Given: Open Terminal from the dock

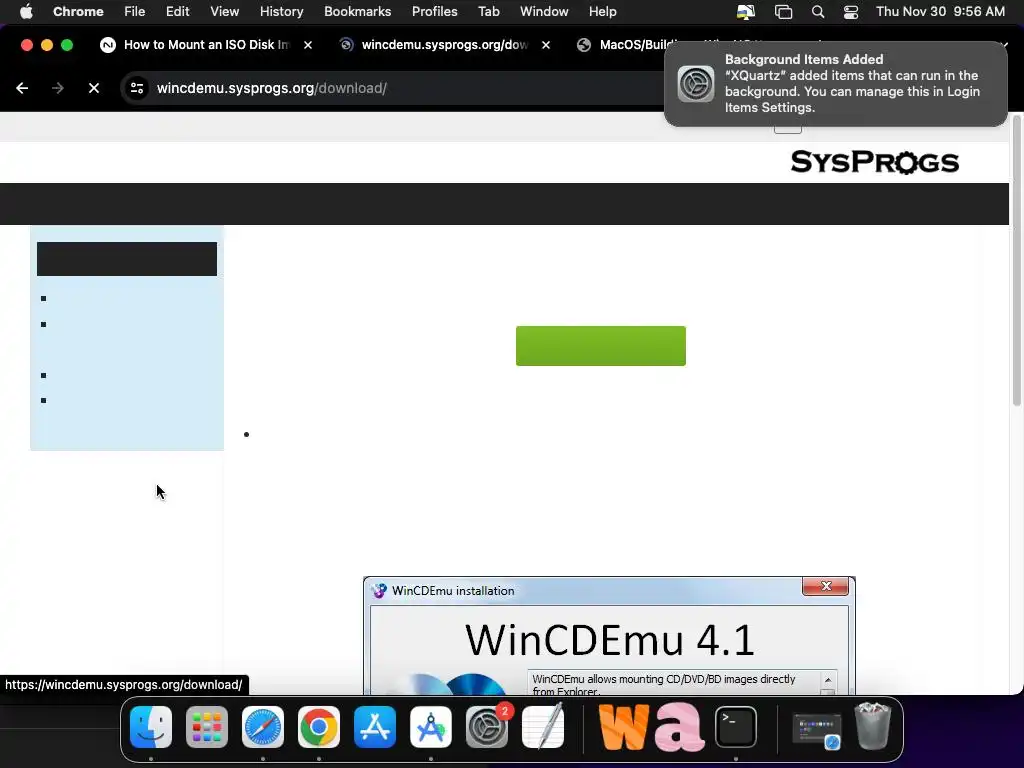Looking at the screenshot, I should pyautogui.click(x=736, y=727).
